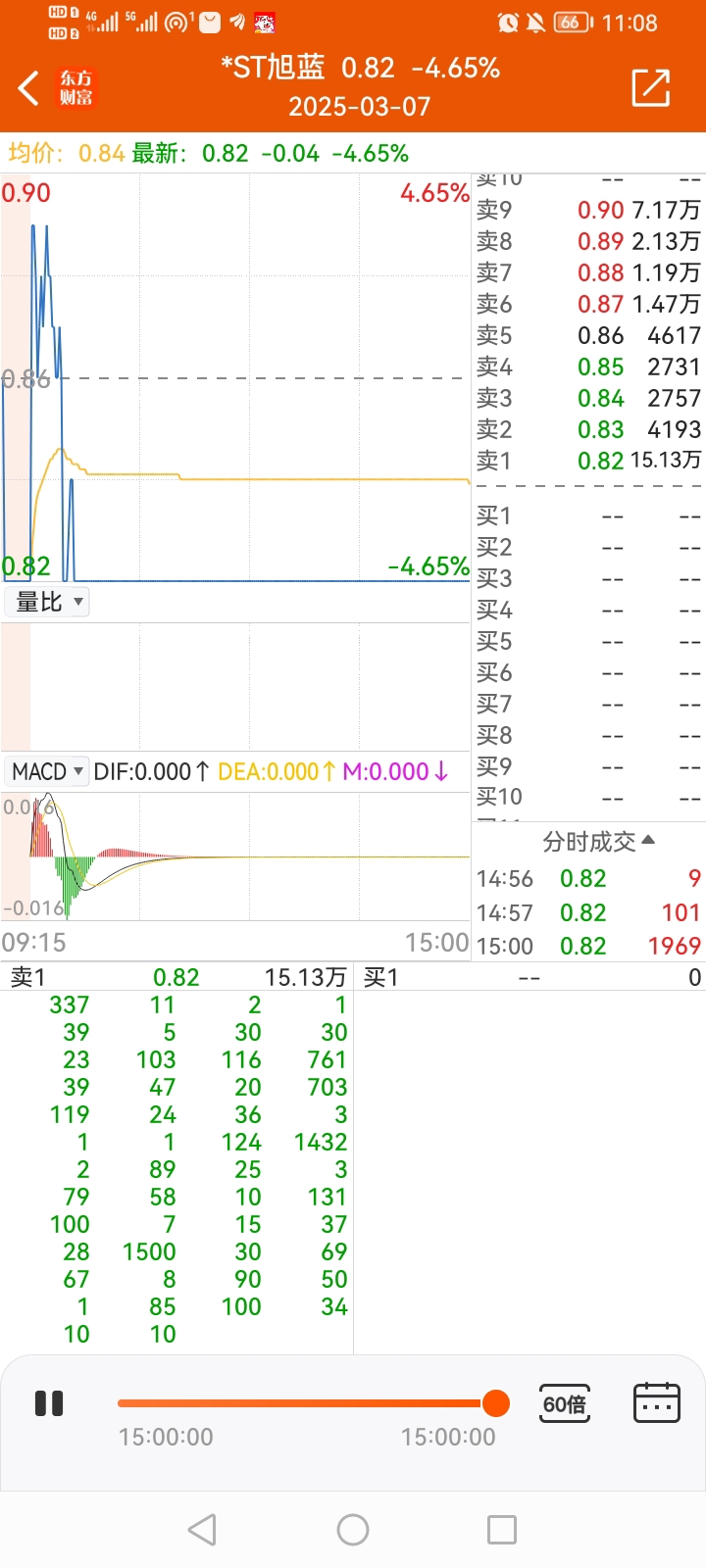The image size is (706, 1568).
Task: Go back using the header arrow
Action: click(x=28, y=87)
